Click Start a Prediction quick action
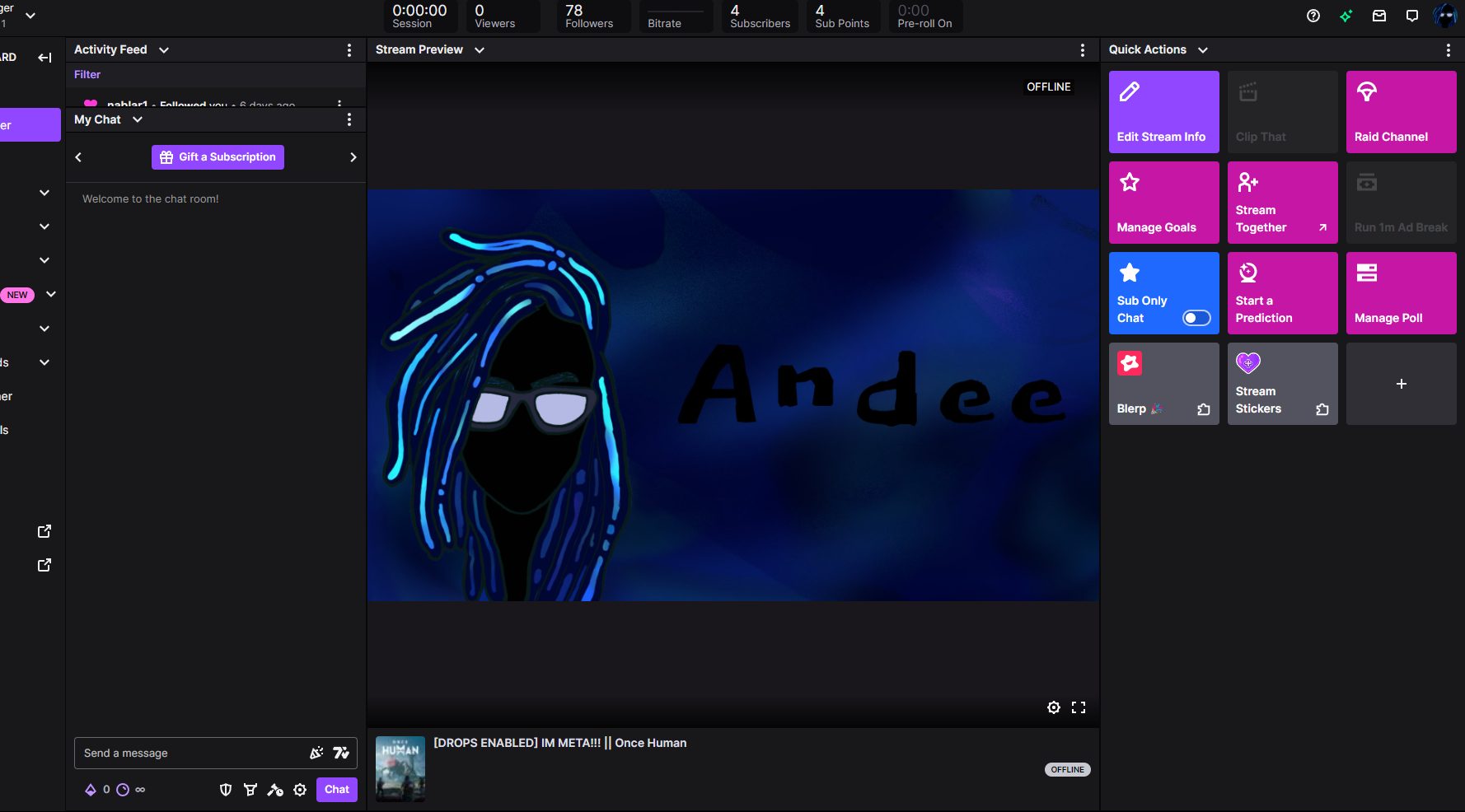1465x812 pixels. pyautogui.click(x=1283, y=293)
